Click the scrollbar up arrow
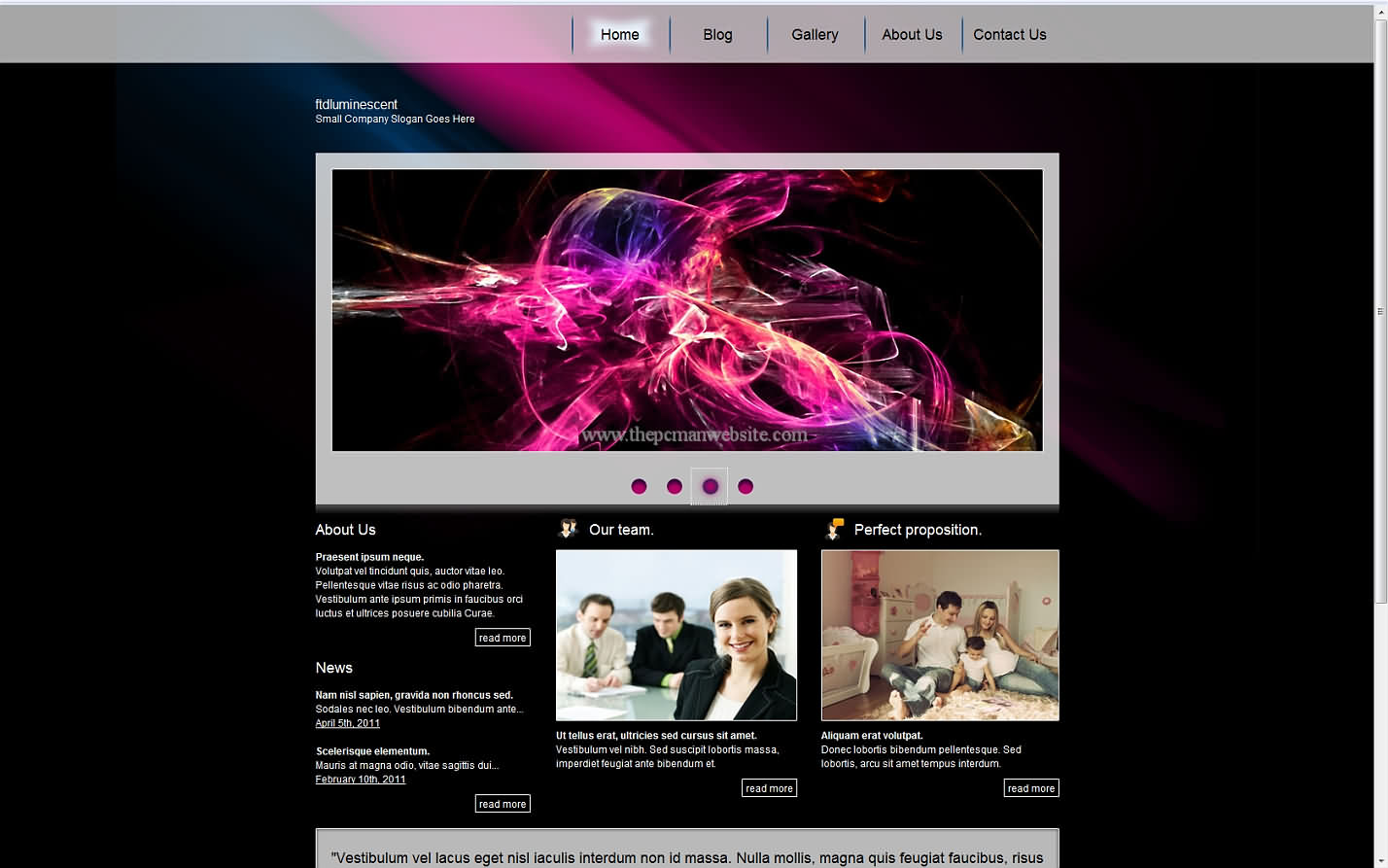The height and width of the screenshot is (868, 1388). click(1380, 10)
